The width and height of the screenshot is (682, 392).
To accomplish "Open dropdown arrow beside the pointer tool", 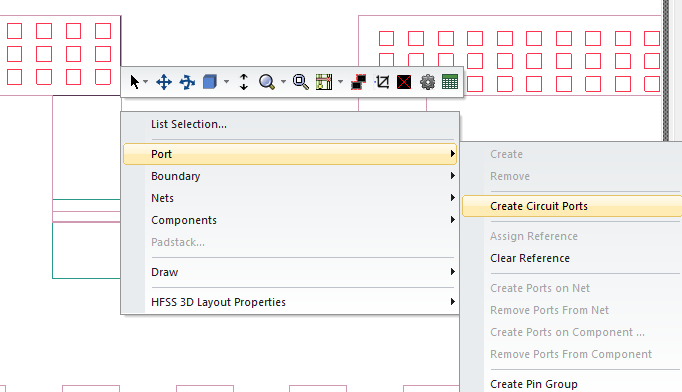I will (x=146, y=82).
